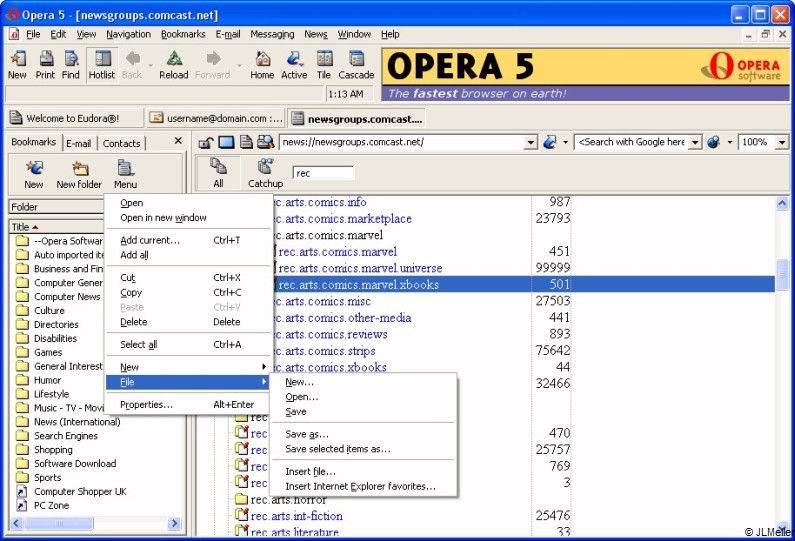The width and height of the screenshot is (795, 541).
Task: Click the All newsgroups icon
Action: [219, 173]
